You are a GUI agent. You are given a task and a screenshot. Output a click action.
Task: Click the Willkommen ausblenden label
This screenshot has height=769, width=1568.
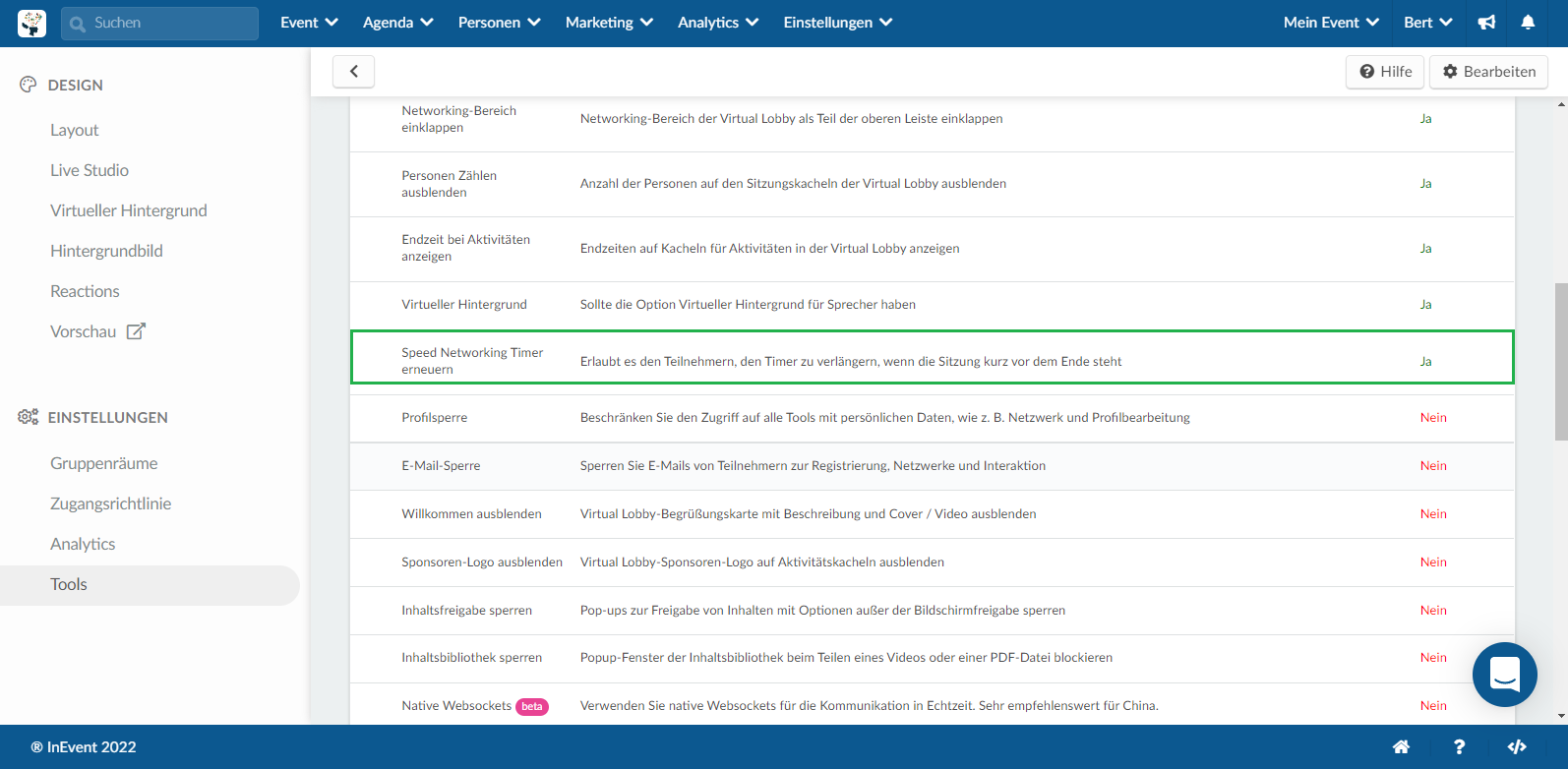(471, 514)
